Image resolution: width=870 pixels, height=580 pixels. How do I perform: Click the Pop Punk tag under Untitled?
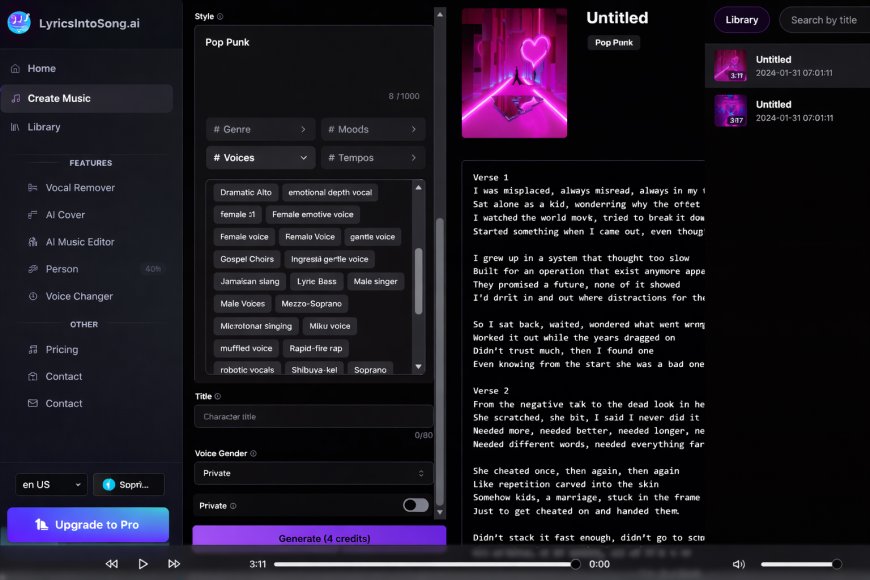coord(614,43)
